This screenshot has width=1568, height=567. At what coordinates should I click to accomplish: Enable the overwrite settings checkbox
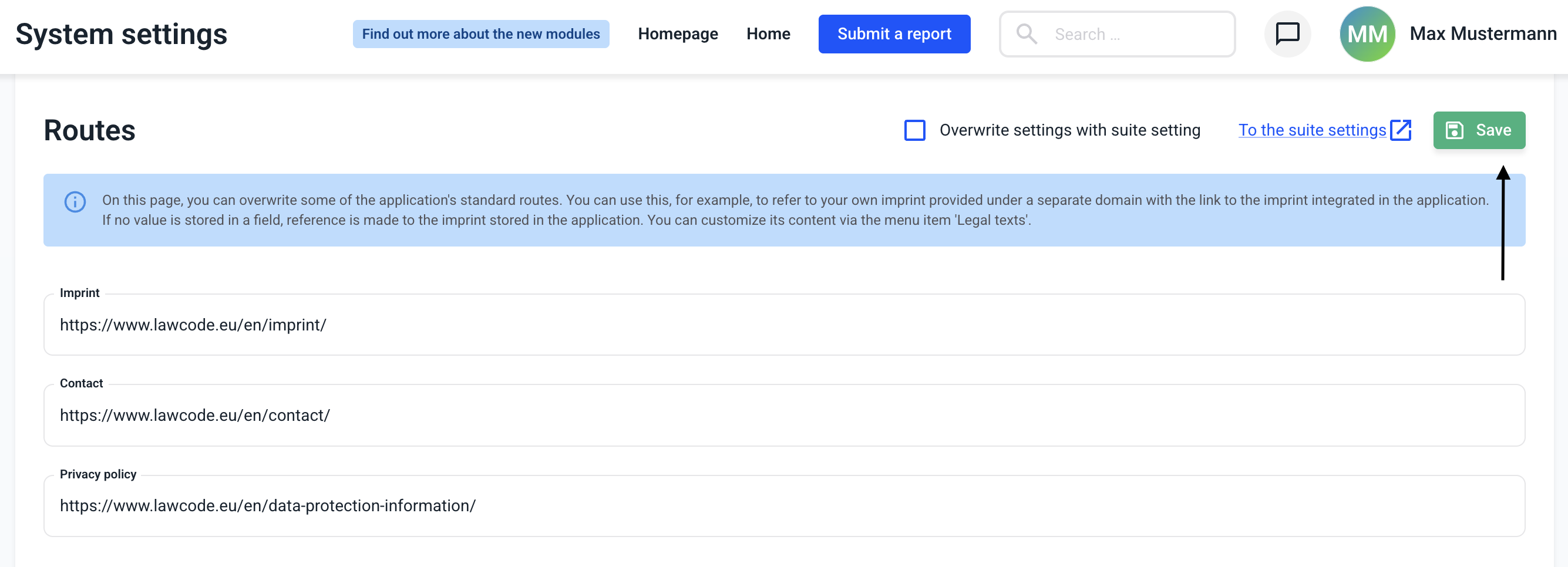914,130
